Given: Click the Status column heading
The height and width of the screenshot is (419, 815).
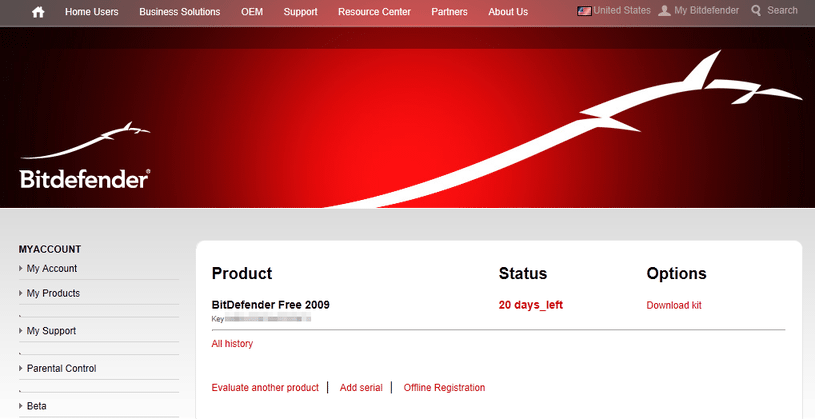Looking at the screenshot, I should coord(522,273).
